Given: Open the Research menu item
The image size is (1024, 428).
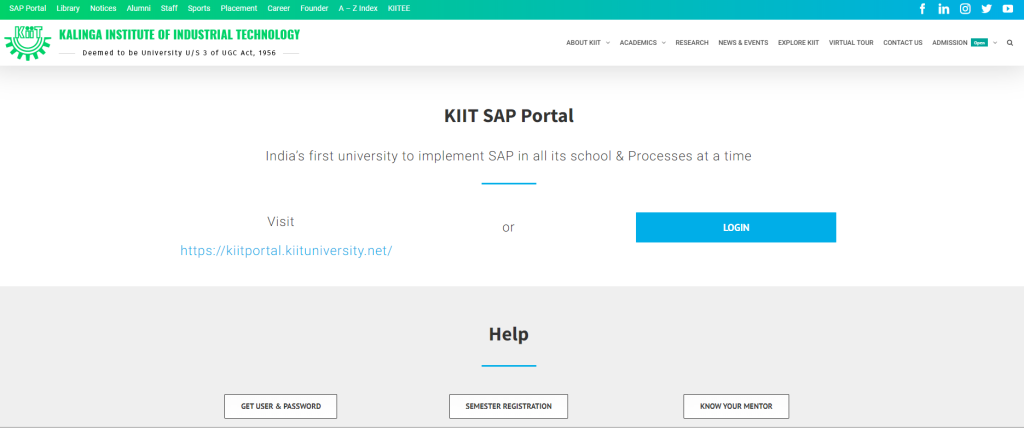Looking at the screenshot, I should click(x=692, y=42).
